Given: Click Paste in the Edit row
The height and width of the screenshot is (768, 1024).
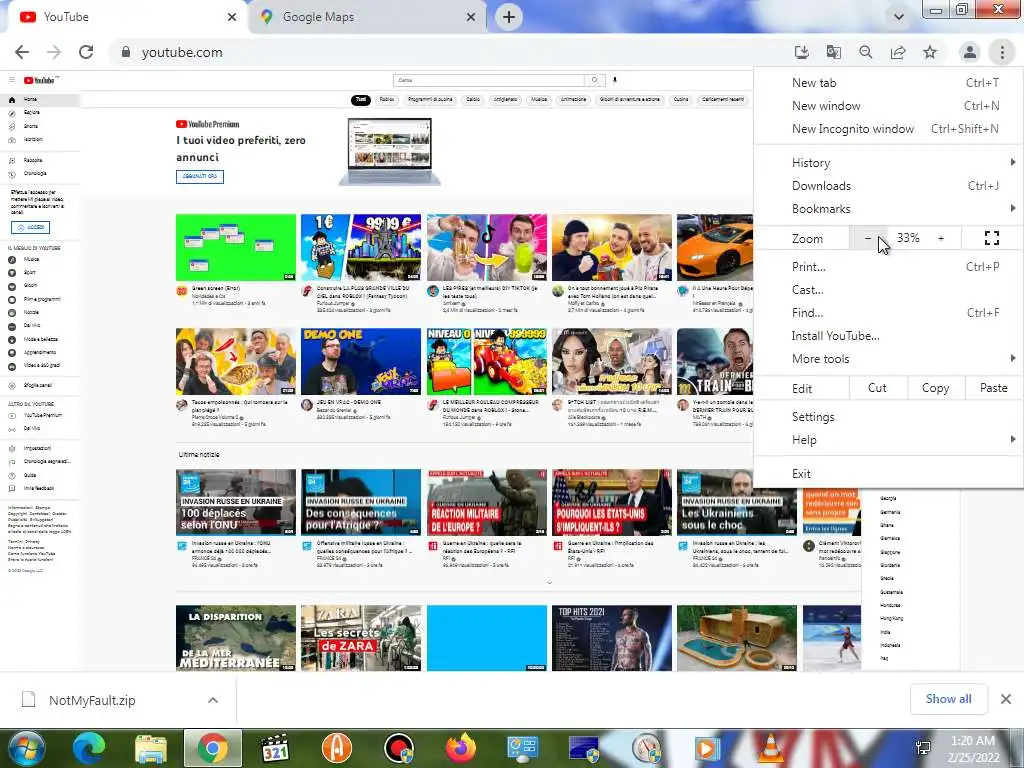Looking at the screenshot, I should point(993,388).
